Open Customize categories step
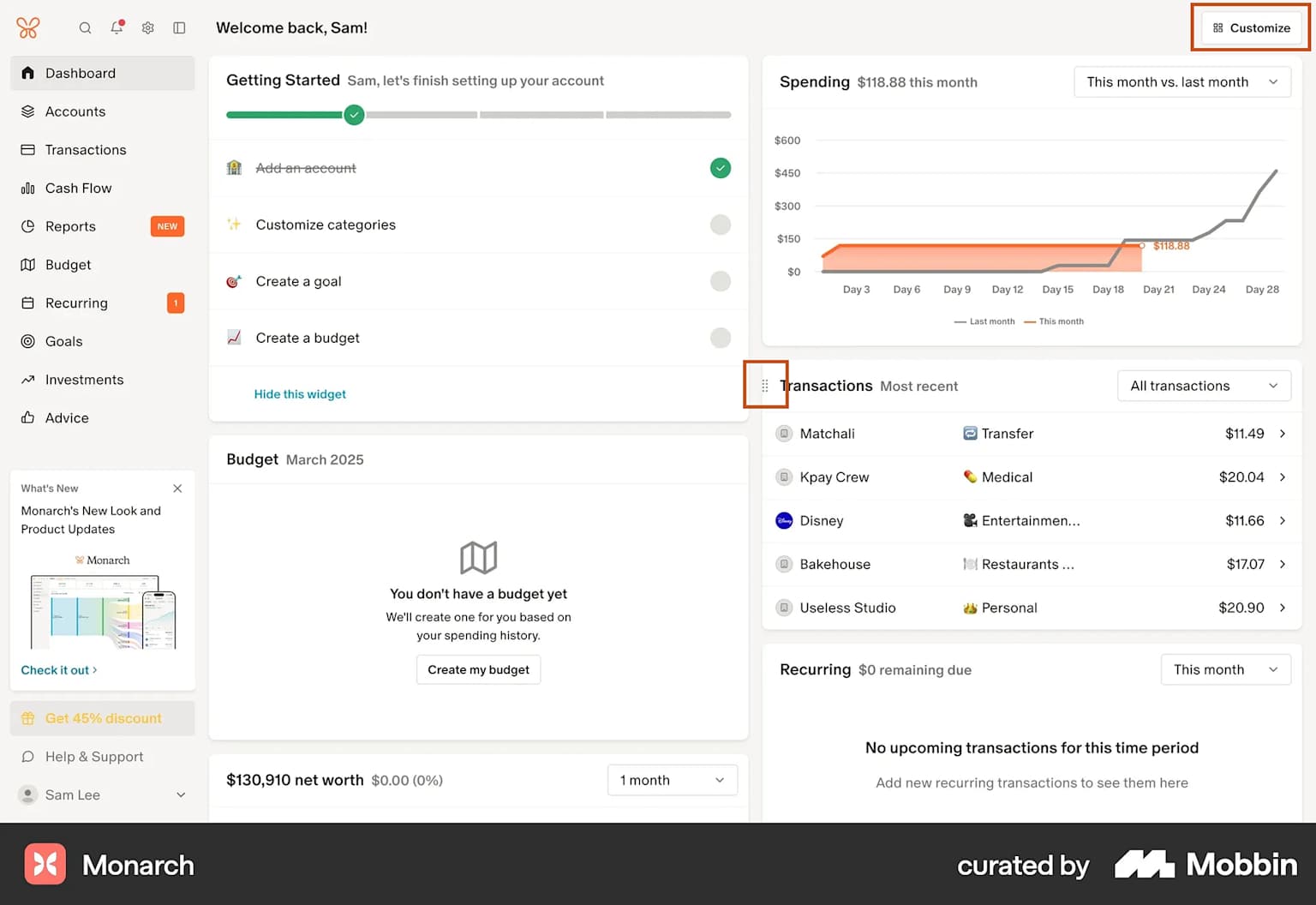 478,225
